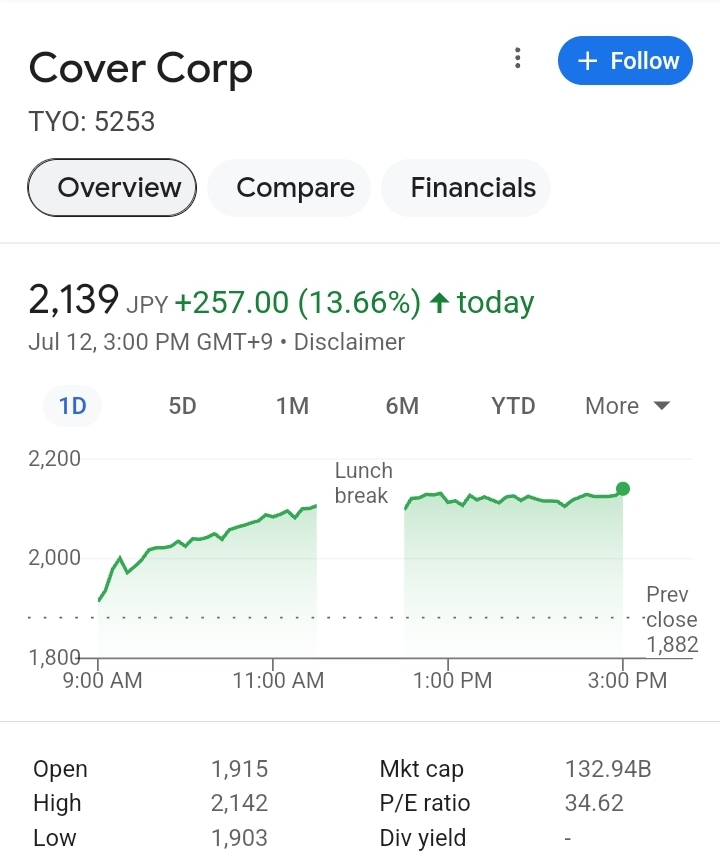
Task: Click the green endpoint dot on chart
Action: [x=623, y=489]
